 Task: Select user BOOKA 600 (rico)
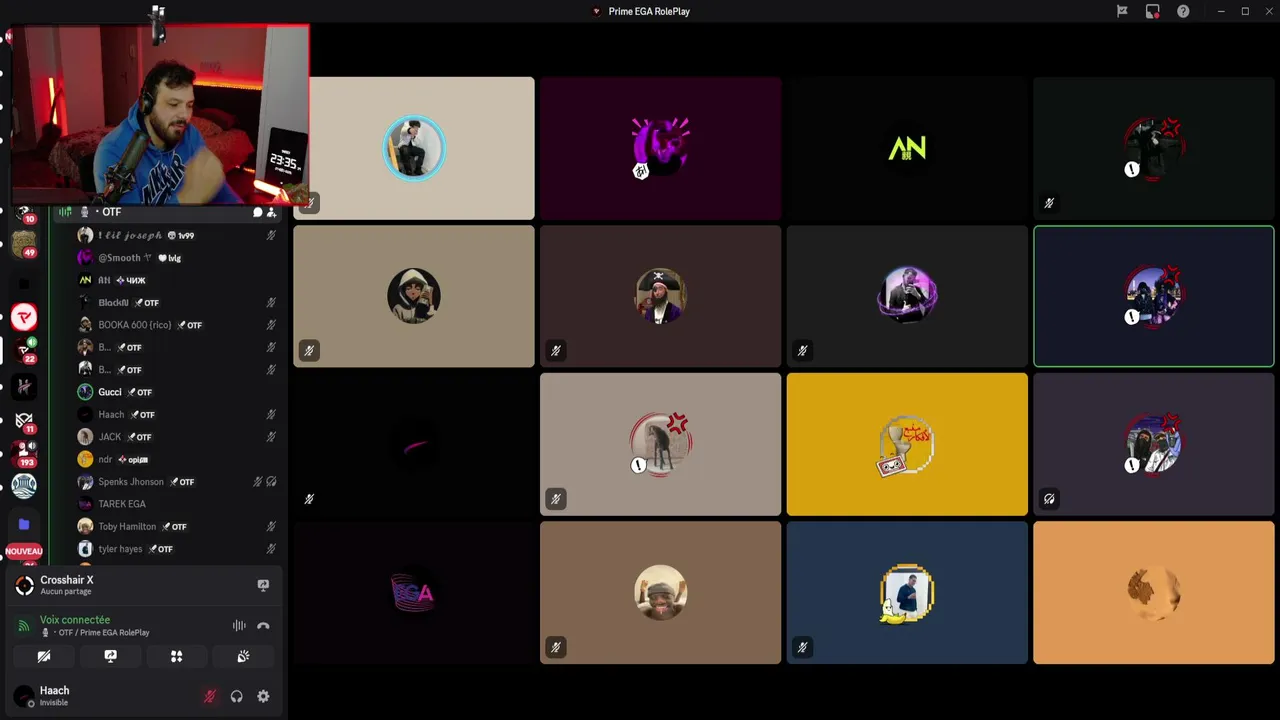pyautogui.click(x=175, y=325)
